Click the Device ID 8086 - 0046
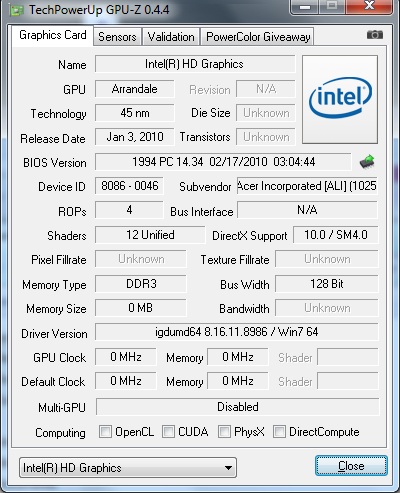Viewport: 400px width, 493px height. coord(129,186)
